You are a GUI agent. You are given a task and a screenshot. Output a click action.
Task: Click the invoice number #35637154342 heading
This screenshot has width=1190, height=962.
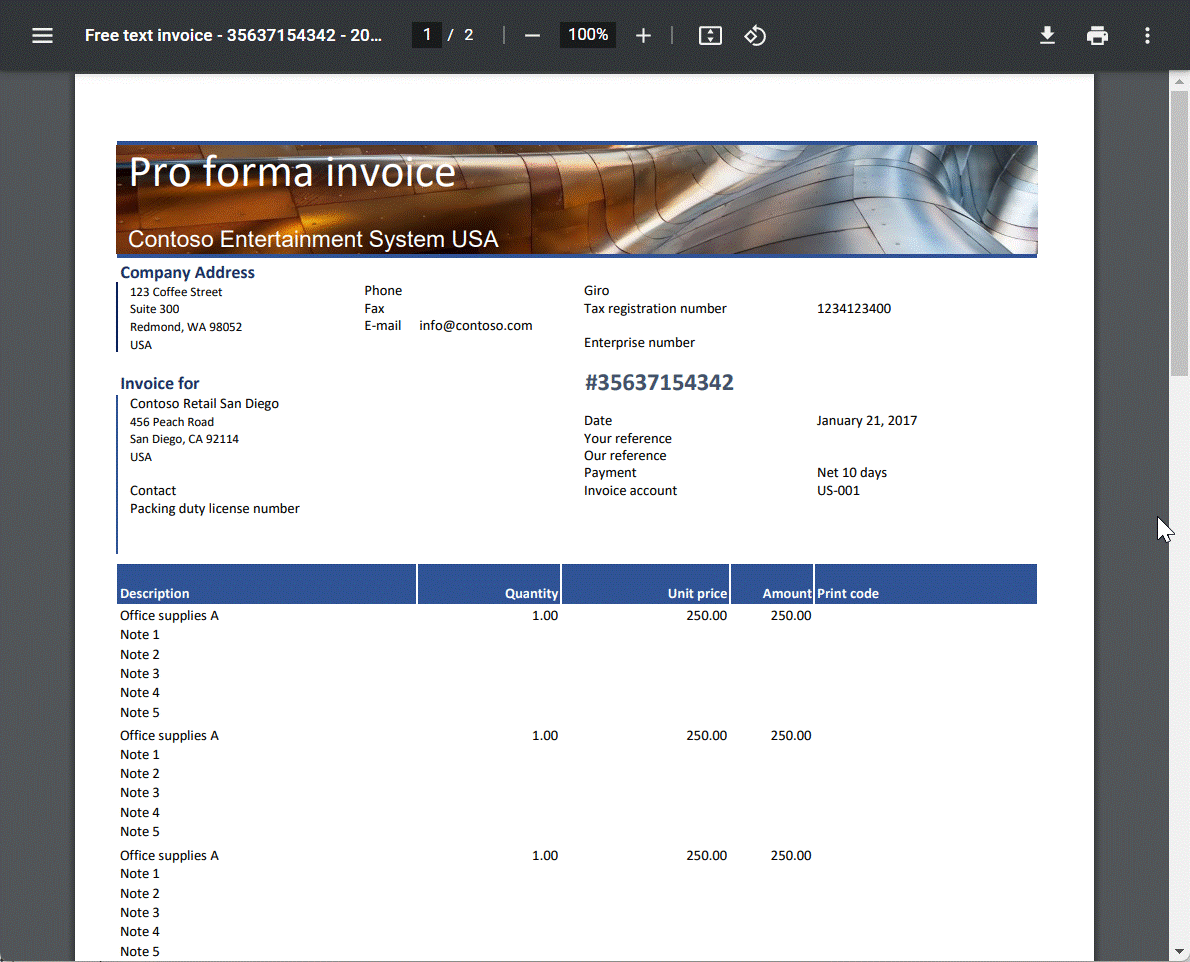pyautogui.click(x=659, y=382)
